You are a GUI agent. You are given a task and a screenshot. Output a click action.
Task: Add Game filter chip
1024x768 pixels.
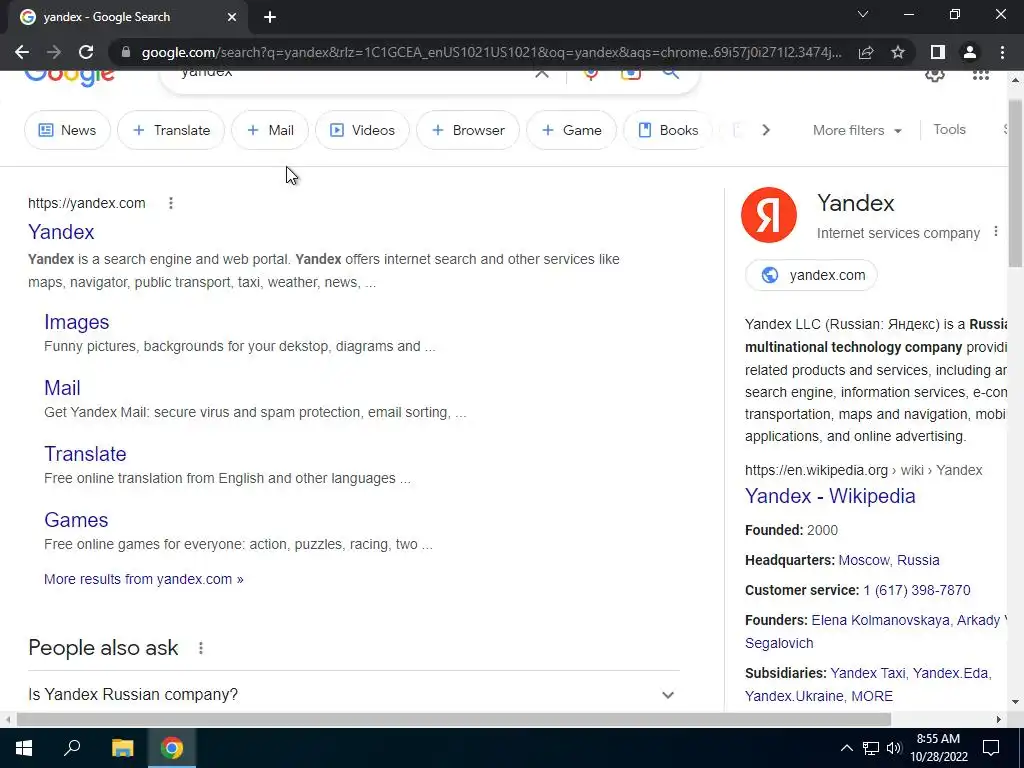[571, 130]
